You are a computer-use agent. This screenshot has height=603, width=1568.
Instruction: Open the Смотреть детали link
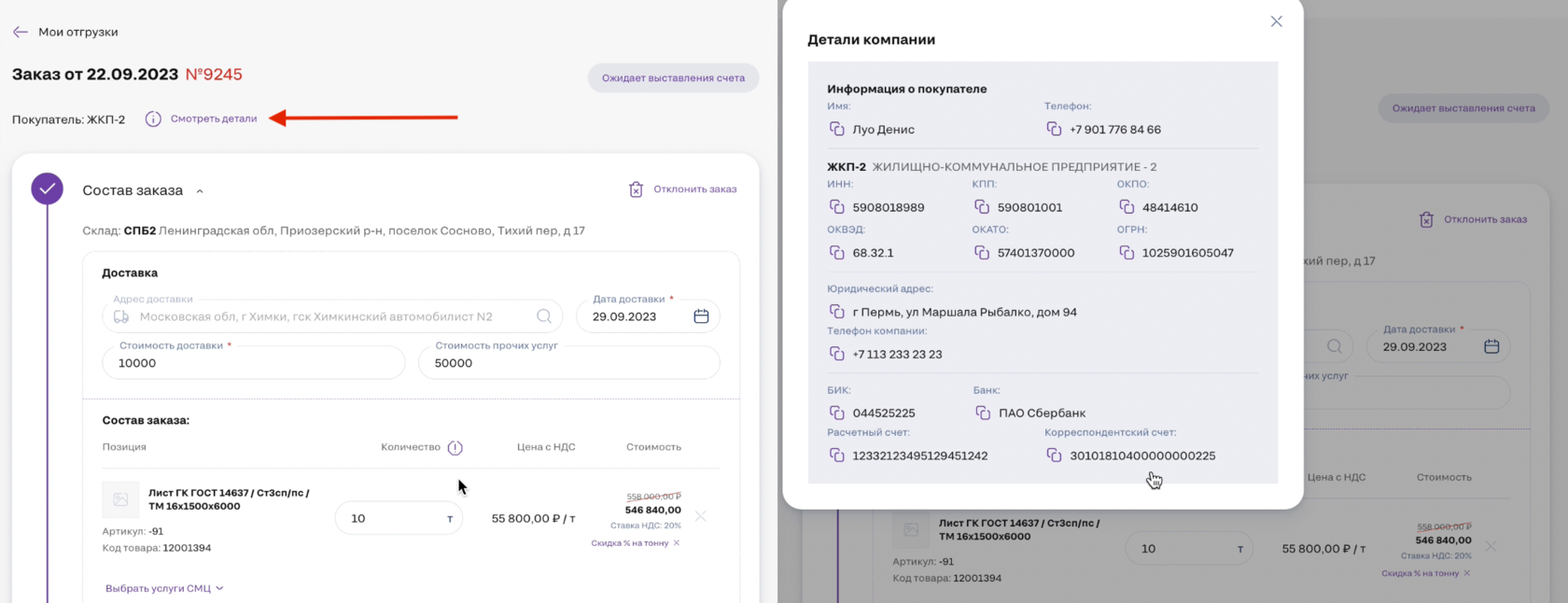(214, 119)
